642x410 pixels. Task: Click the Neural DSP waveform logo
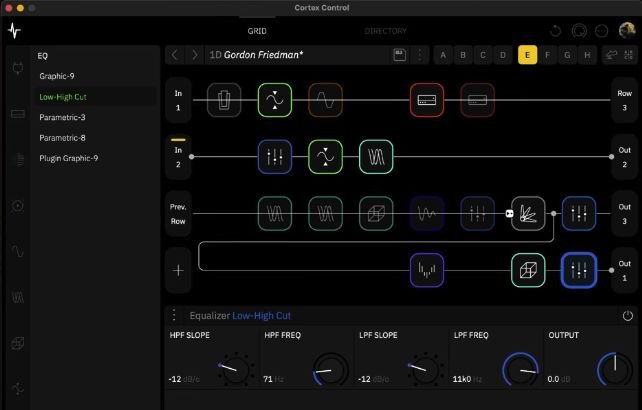click(14, 31)
